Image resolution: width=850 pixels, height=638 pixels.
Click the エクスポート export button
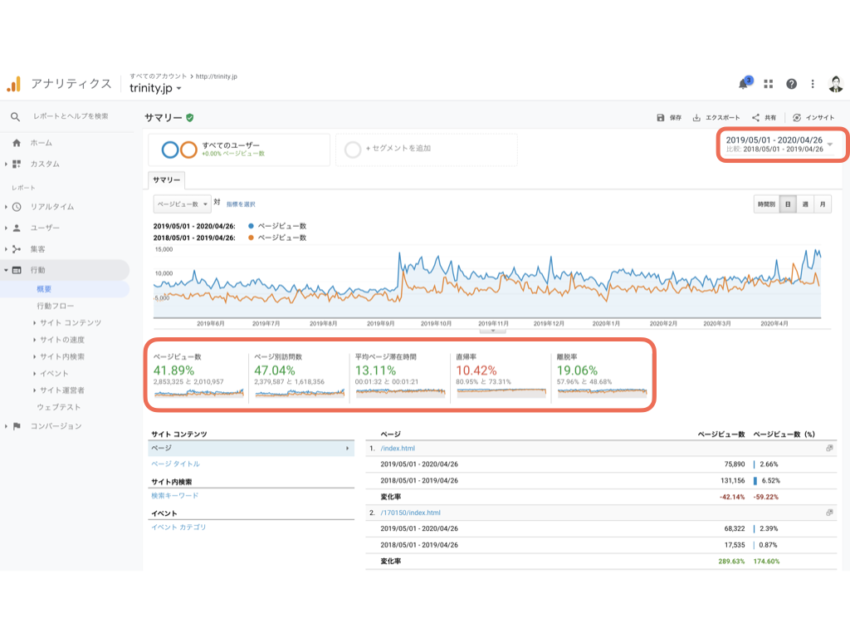click(x=716, y=117)
